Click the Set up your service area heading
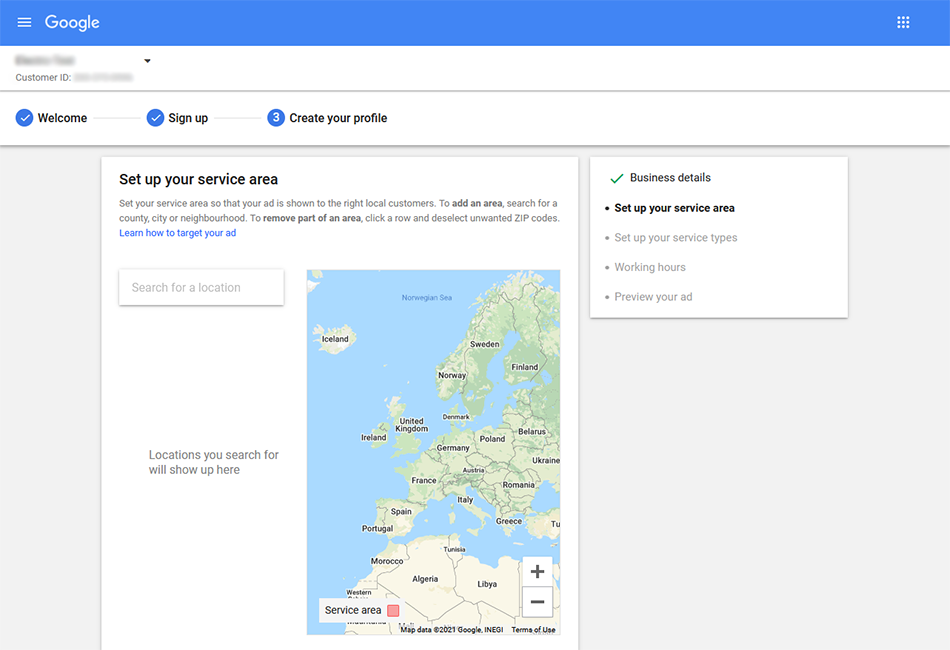Viewport: 950px width, 650px height. point(199,179)
